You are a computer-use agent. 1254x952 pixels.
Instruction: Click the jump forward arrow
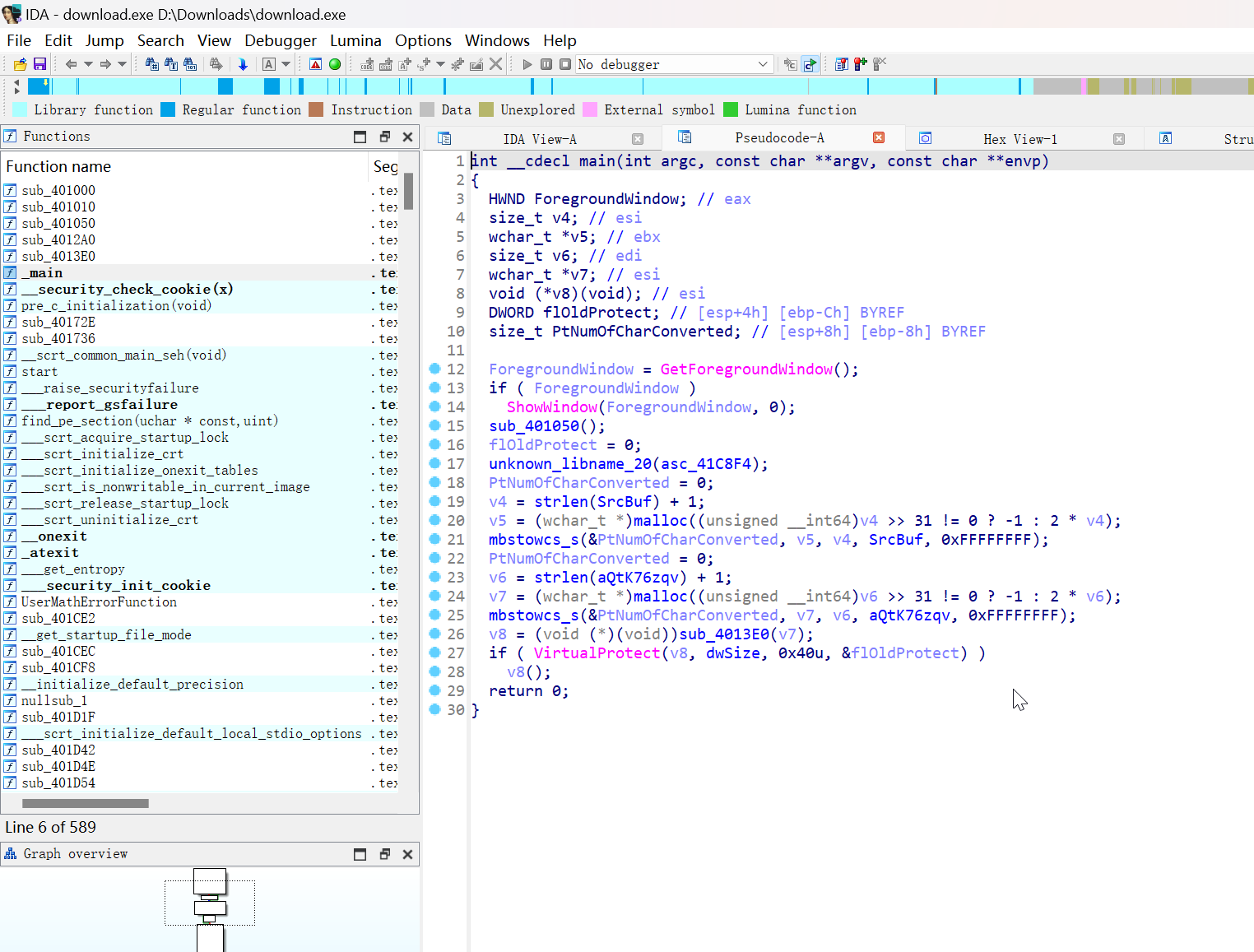click(105, 64)
